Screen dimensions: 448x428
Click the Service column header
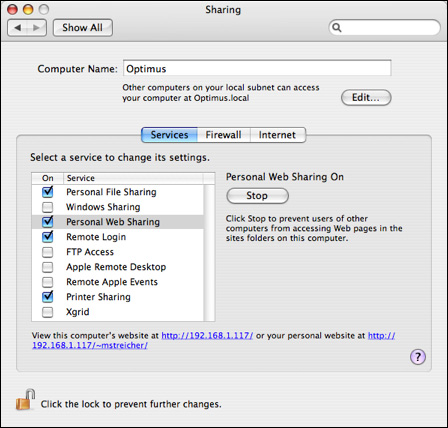coord(133,178)
